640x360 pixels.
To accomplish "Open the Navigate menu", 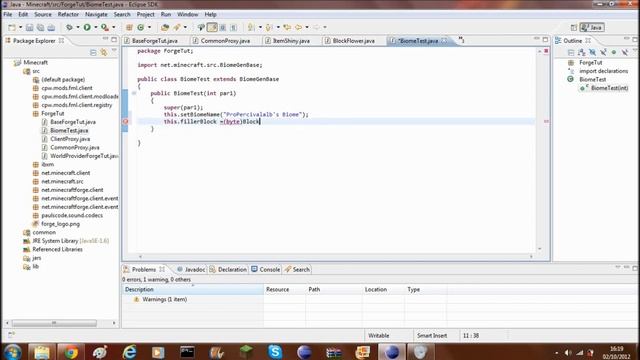I will click(x=96, y=14).
